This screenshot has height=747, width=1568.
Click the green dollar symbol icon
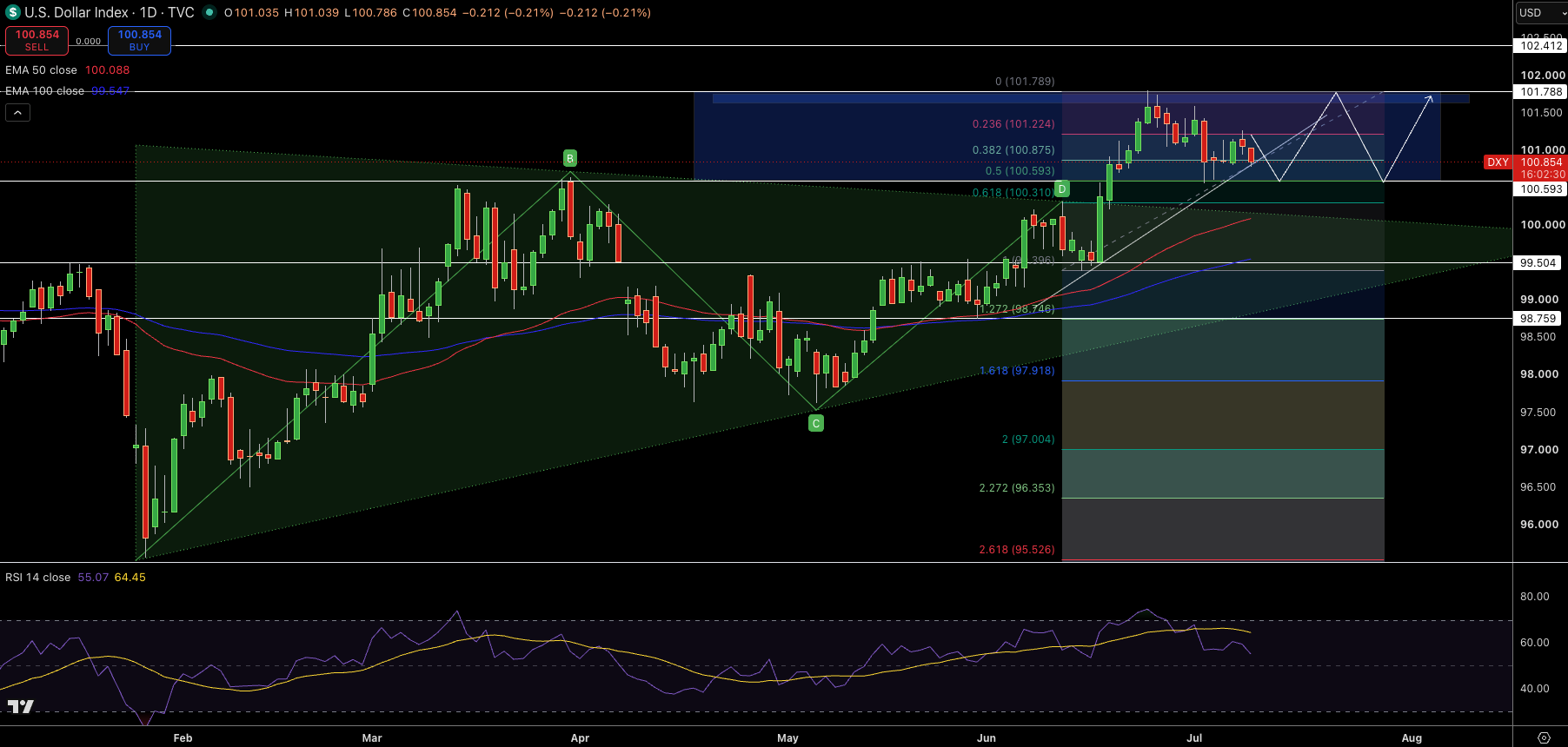click(13, 13)
